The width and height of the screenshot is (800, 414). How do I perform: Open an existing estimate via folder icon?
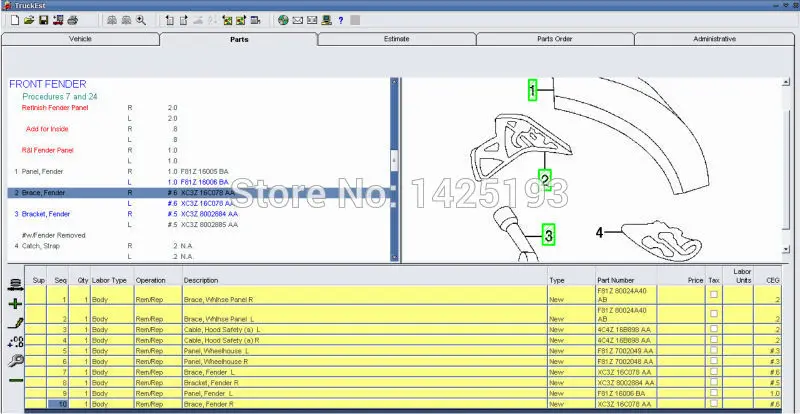pyautogui.click(x=29, y=20)
